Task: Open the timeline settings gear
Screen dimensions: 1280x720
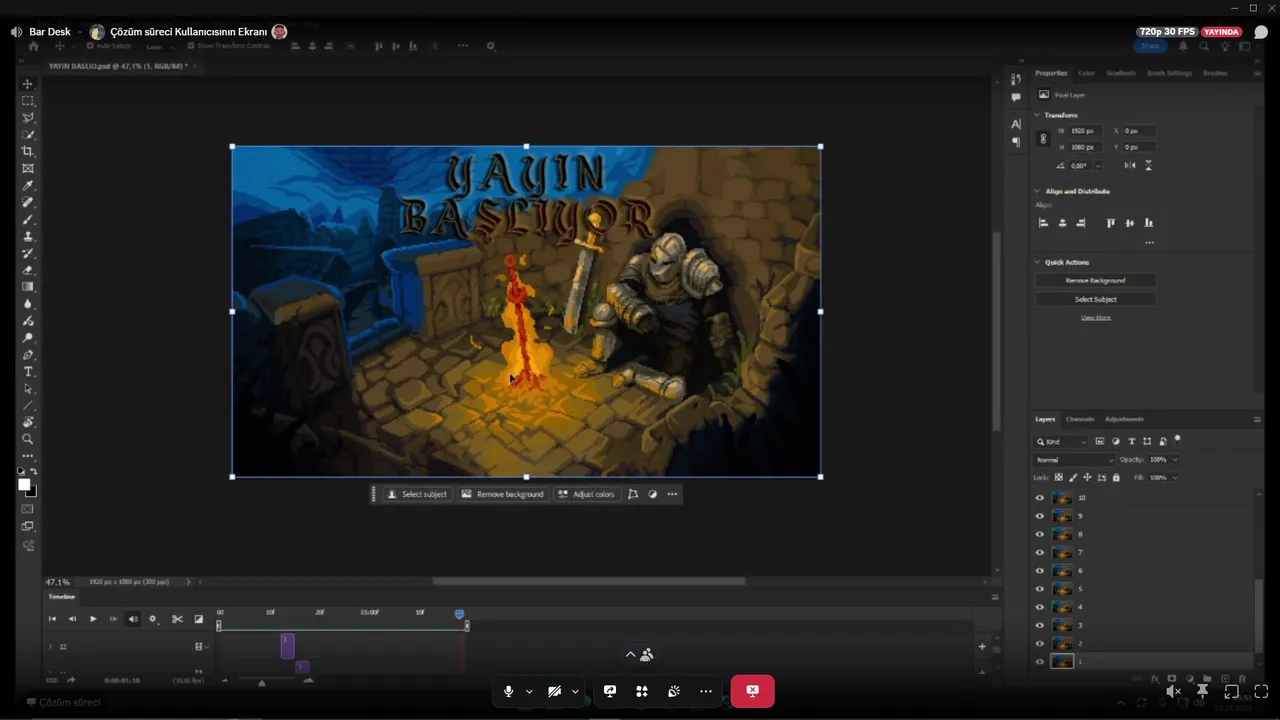Action: 153,619
